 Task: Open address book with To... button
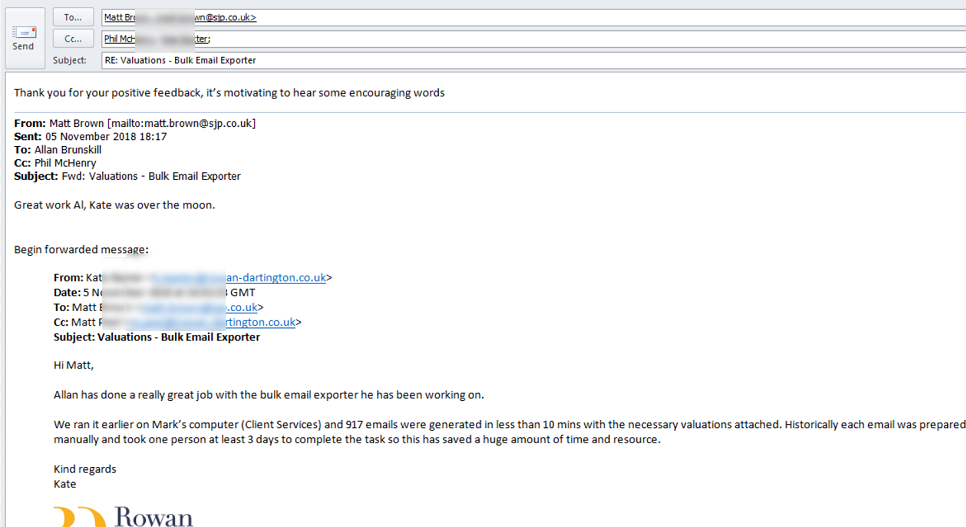(x=73, y=17)
